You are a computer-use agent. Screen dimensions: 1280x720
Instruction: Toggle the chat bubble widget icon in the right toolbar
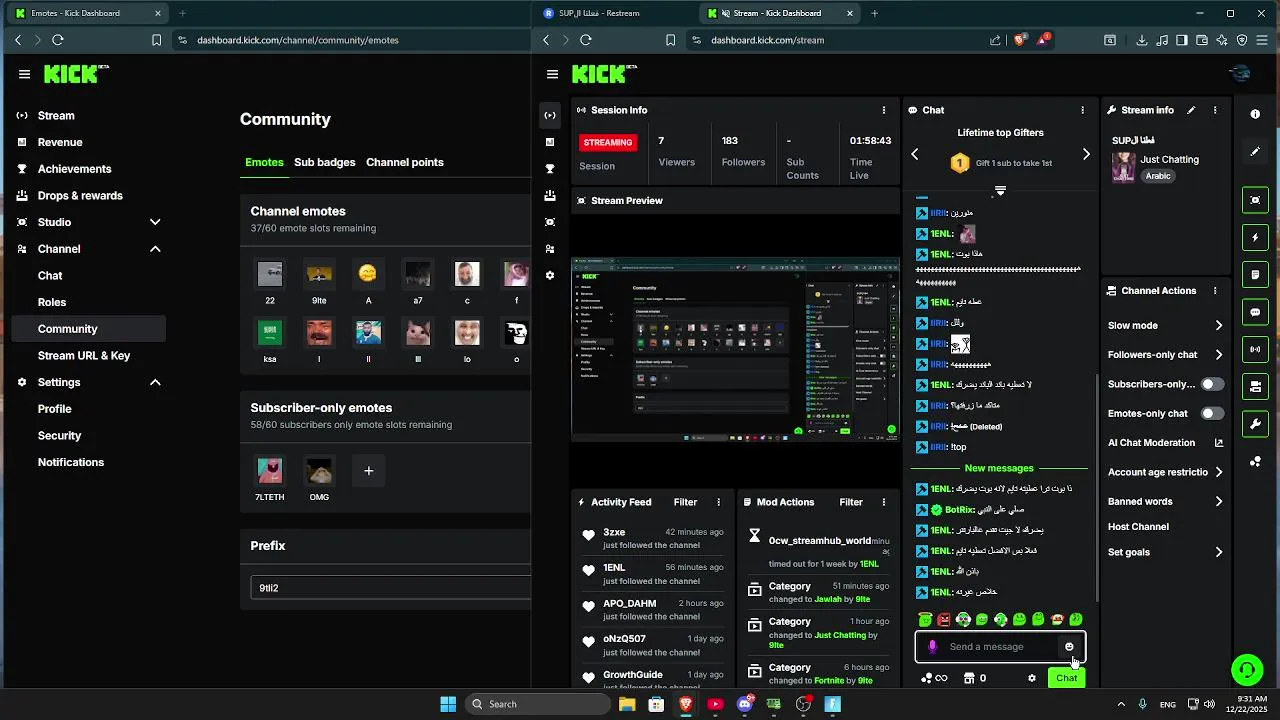click(x=1255, y=312)
